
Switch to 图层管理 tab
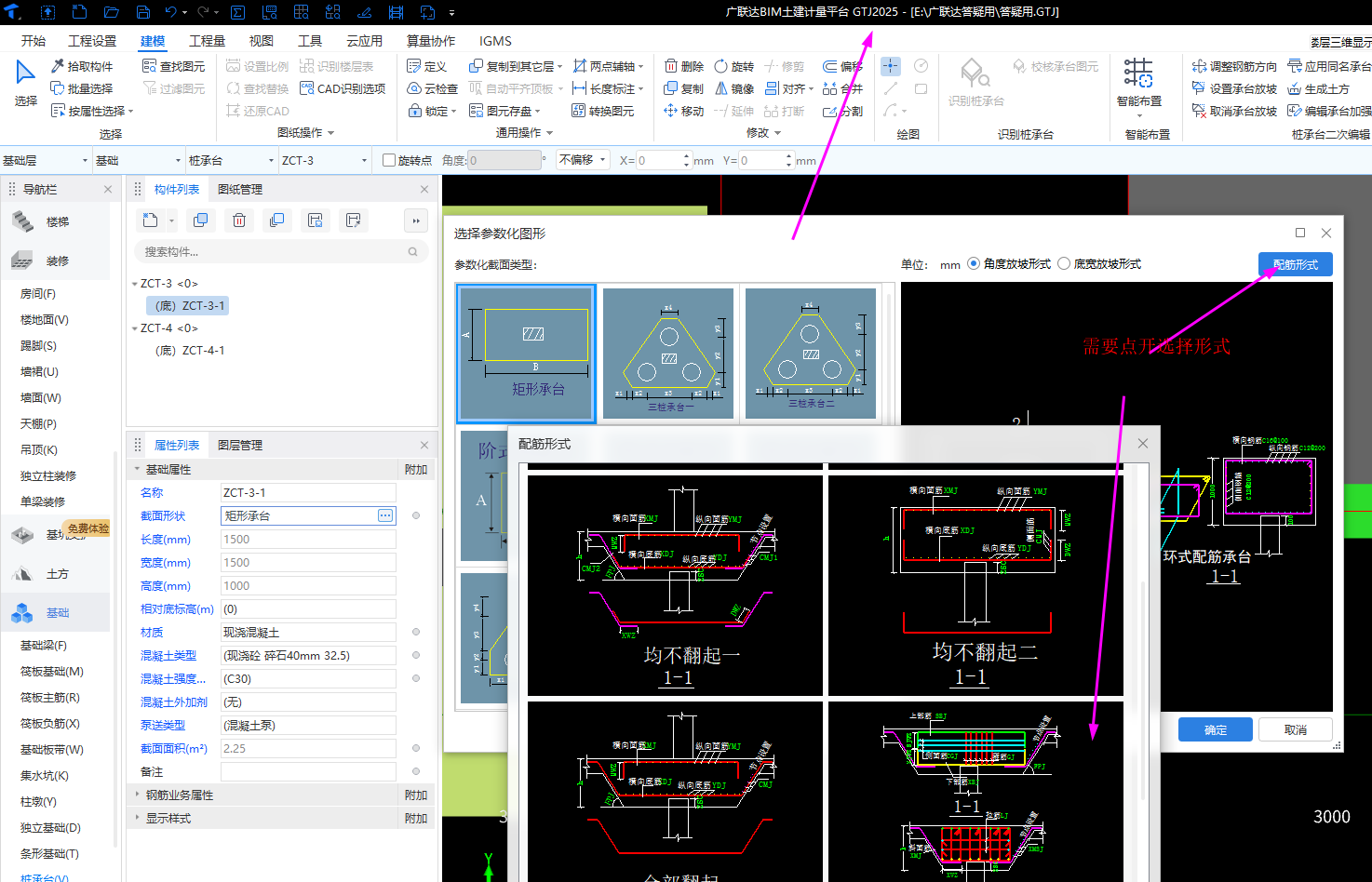coord(240,445)
